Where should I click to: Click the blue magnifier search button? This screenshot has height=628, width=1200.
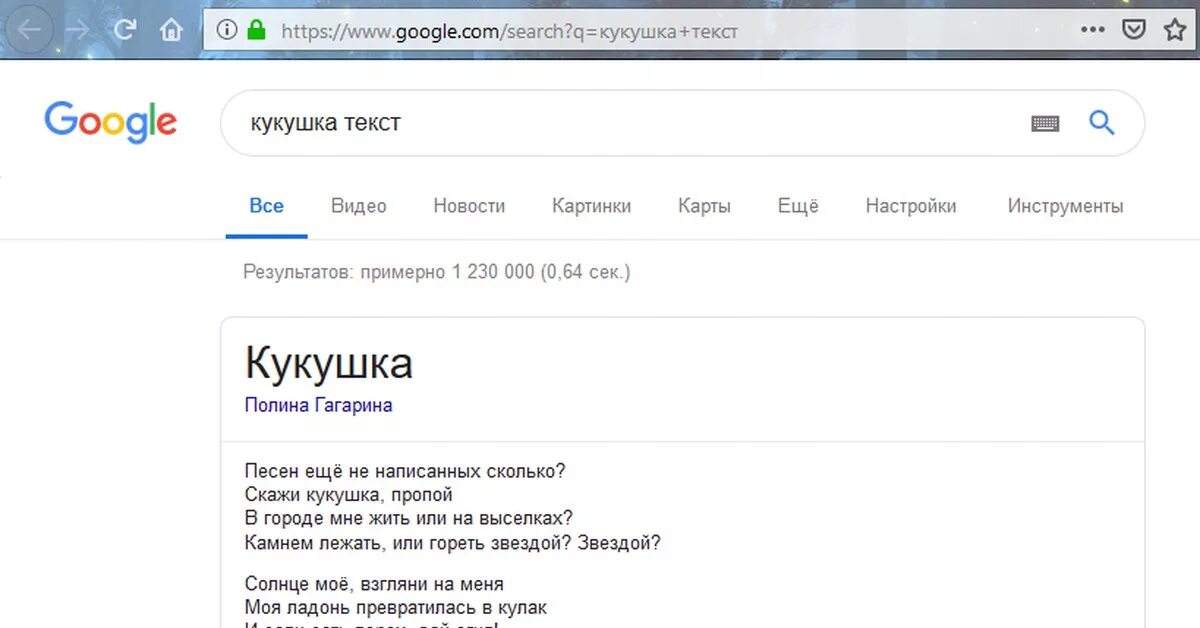(x=1101, y=123)
